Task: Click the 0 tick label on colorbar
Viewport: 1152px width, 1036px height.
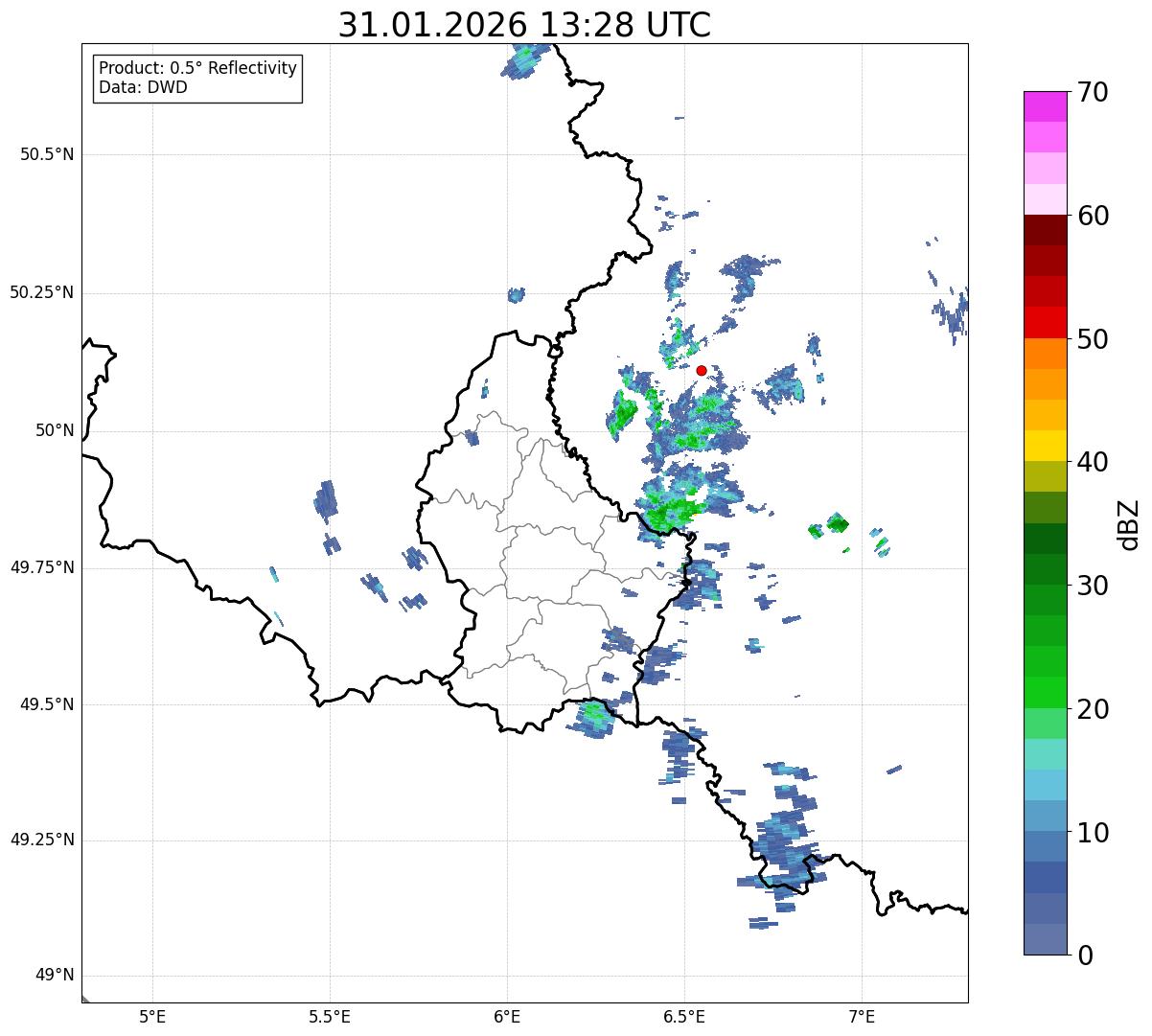Action: [x=1085, y=955]
